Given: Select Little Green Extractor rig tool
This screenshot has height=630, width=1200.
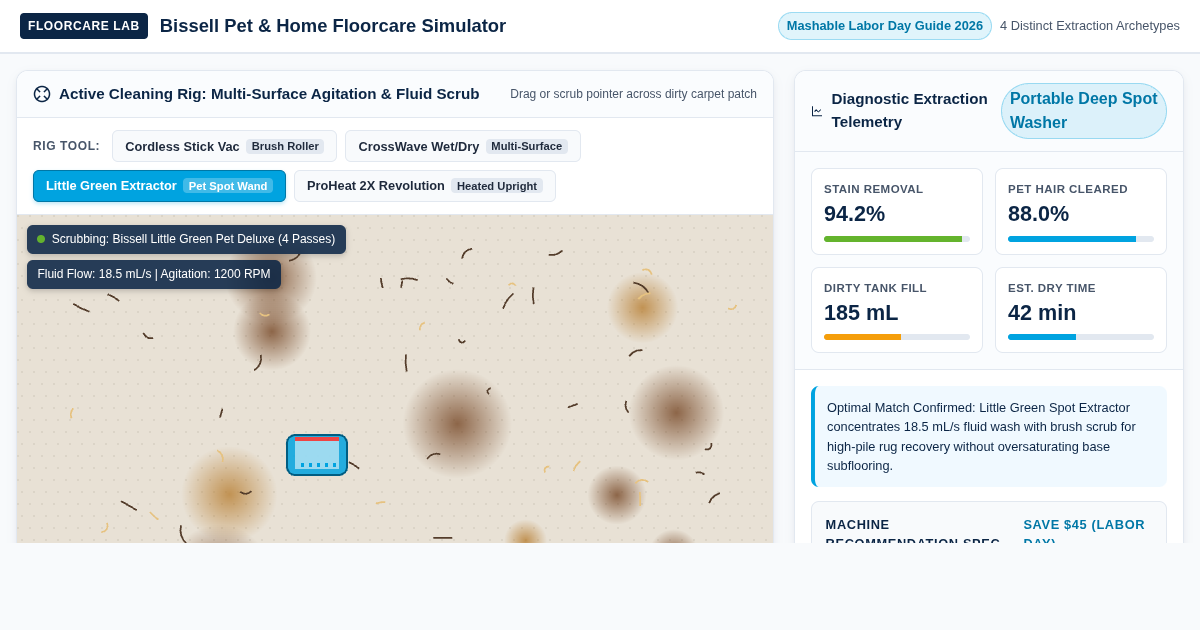Looking at the screenshot, I should (159, 186).
